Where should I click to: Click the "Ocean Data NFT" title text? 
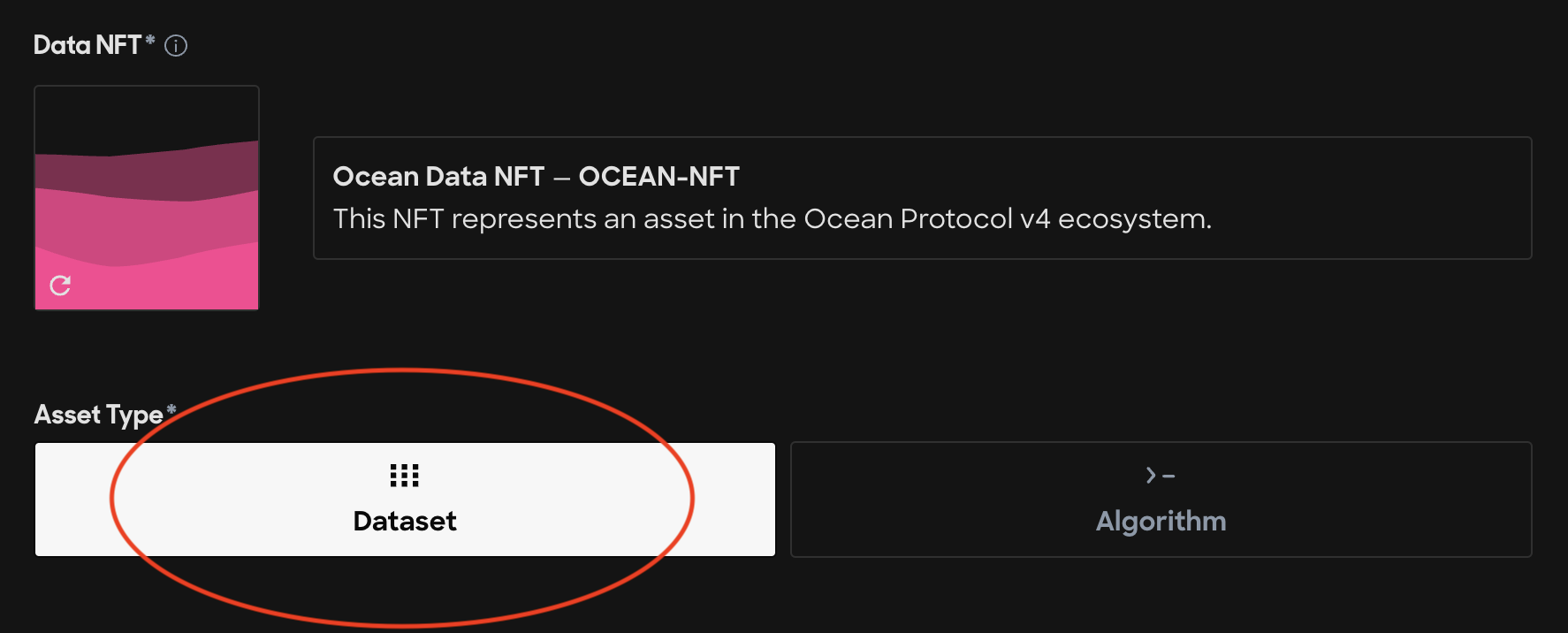point(438,176)
